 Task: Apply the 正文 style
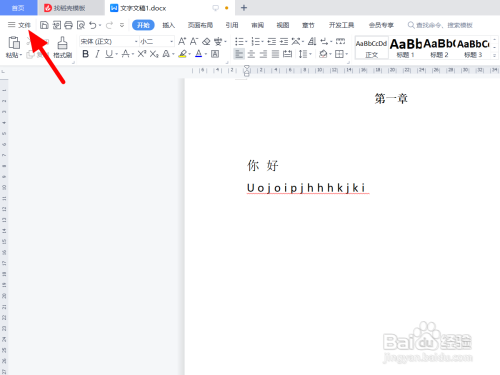tap(371, 48)
